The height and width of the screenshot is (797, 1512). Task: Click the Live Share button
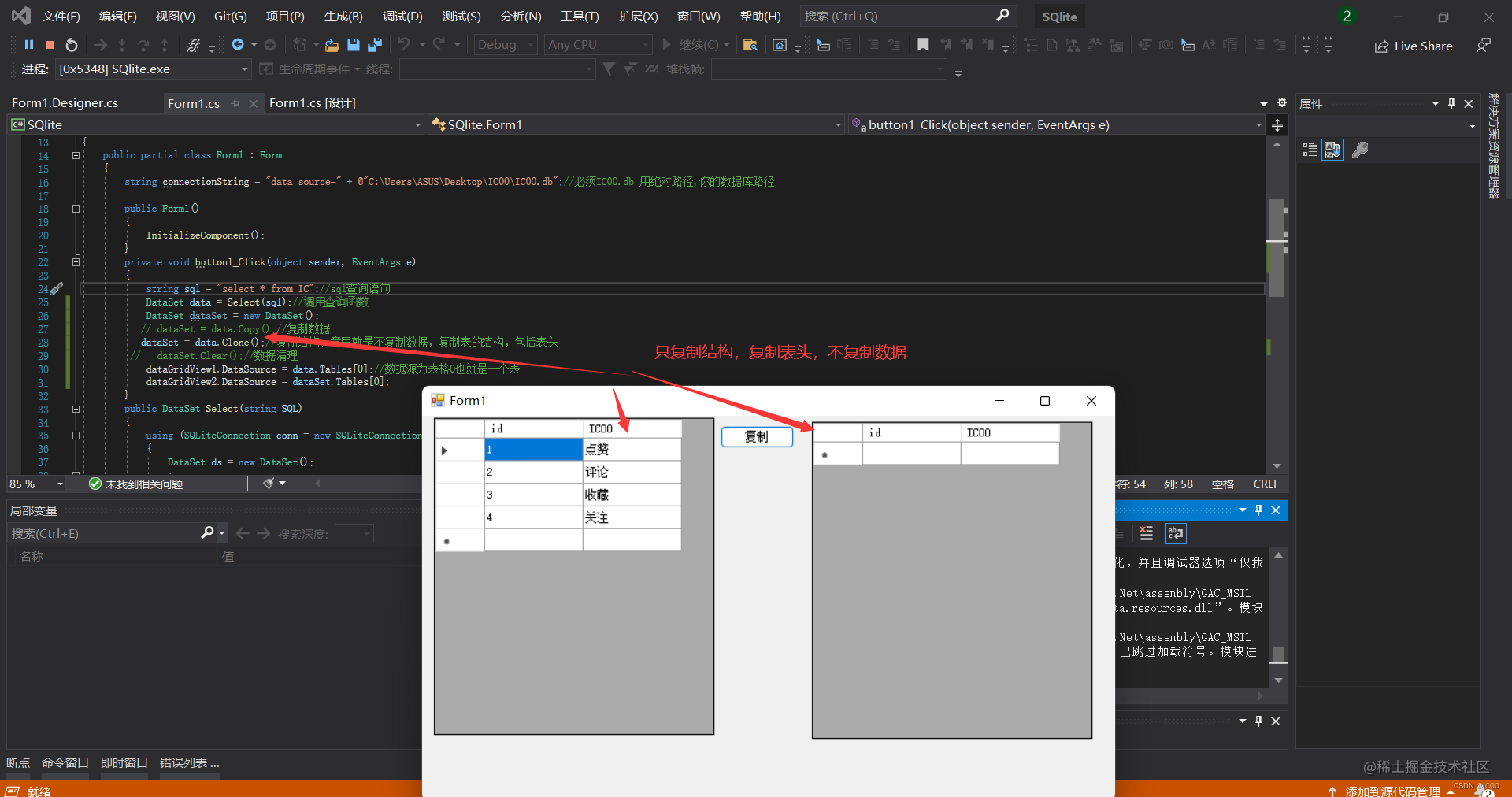(x=1414, y=46)
